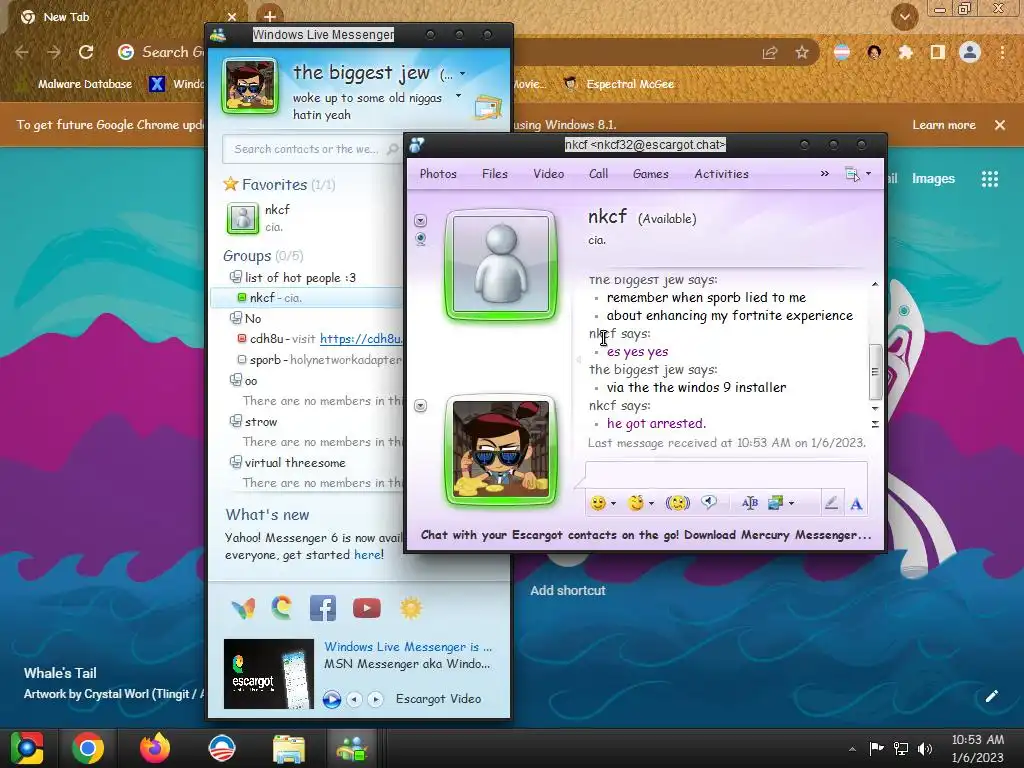Click the weather sun icon in Messenger footer

coord(411,608)
